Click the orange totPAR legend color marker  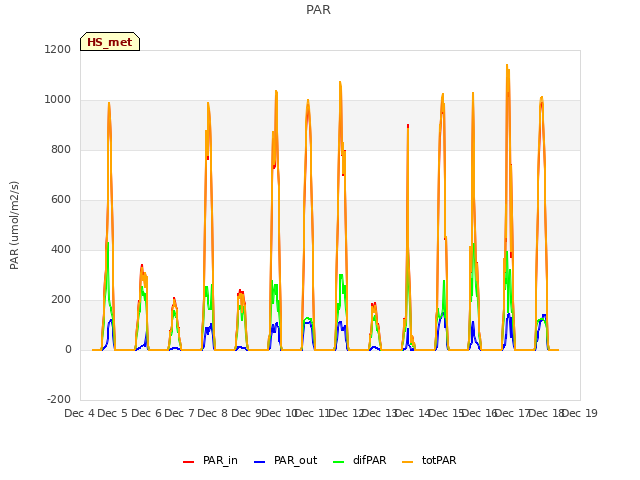(x=407, y=462)
